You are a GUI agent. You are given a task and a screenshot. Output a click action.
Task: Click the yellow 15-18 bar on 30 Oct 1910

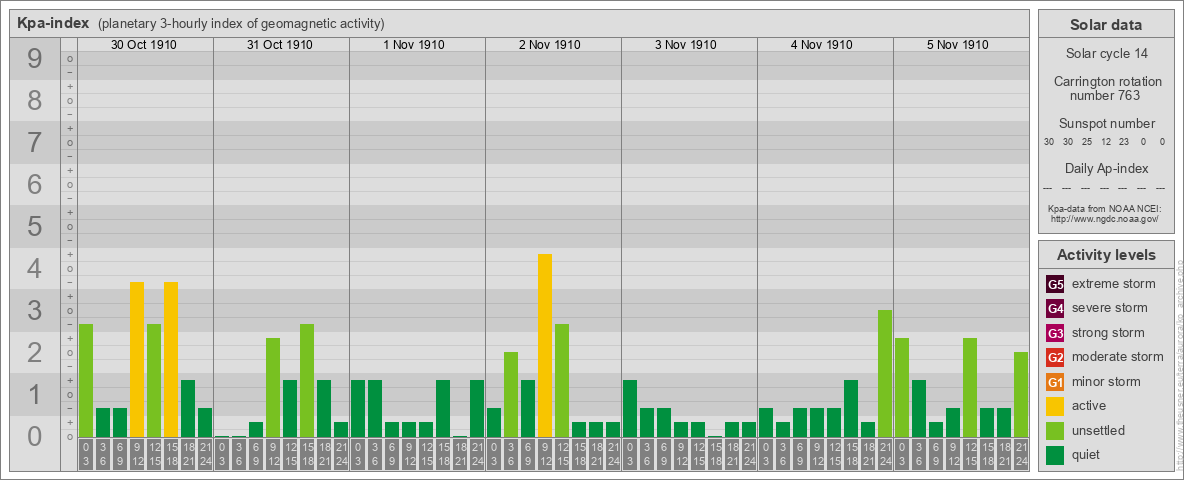coord(171,359)
